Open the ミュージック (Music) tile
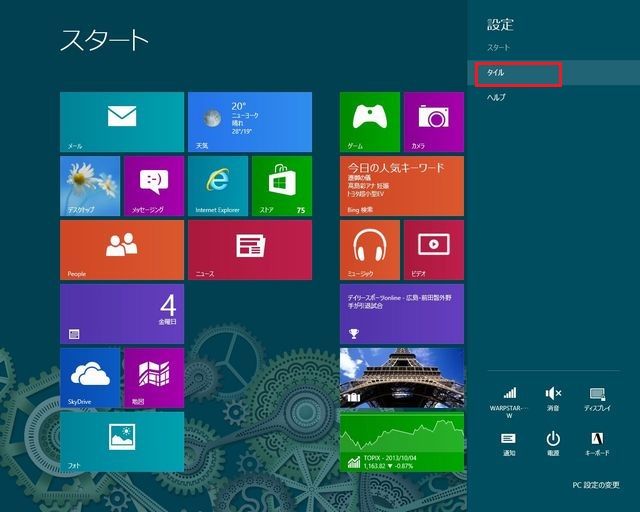This screenshot has height=512, width=640. tap(370, 250)
